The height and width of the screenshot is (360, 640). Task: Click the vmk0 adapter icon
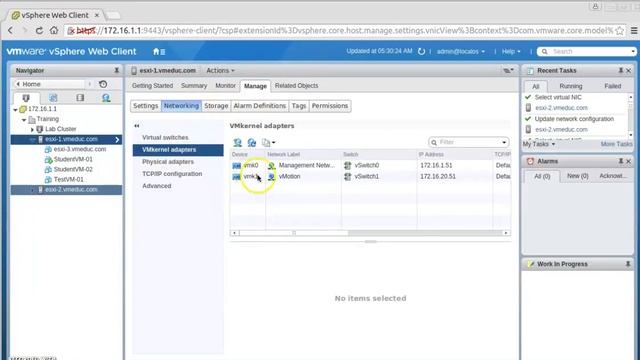(236, 165)
